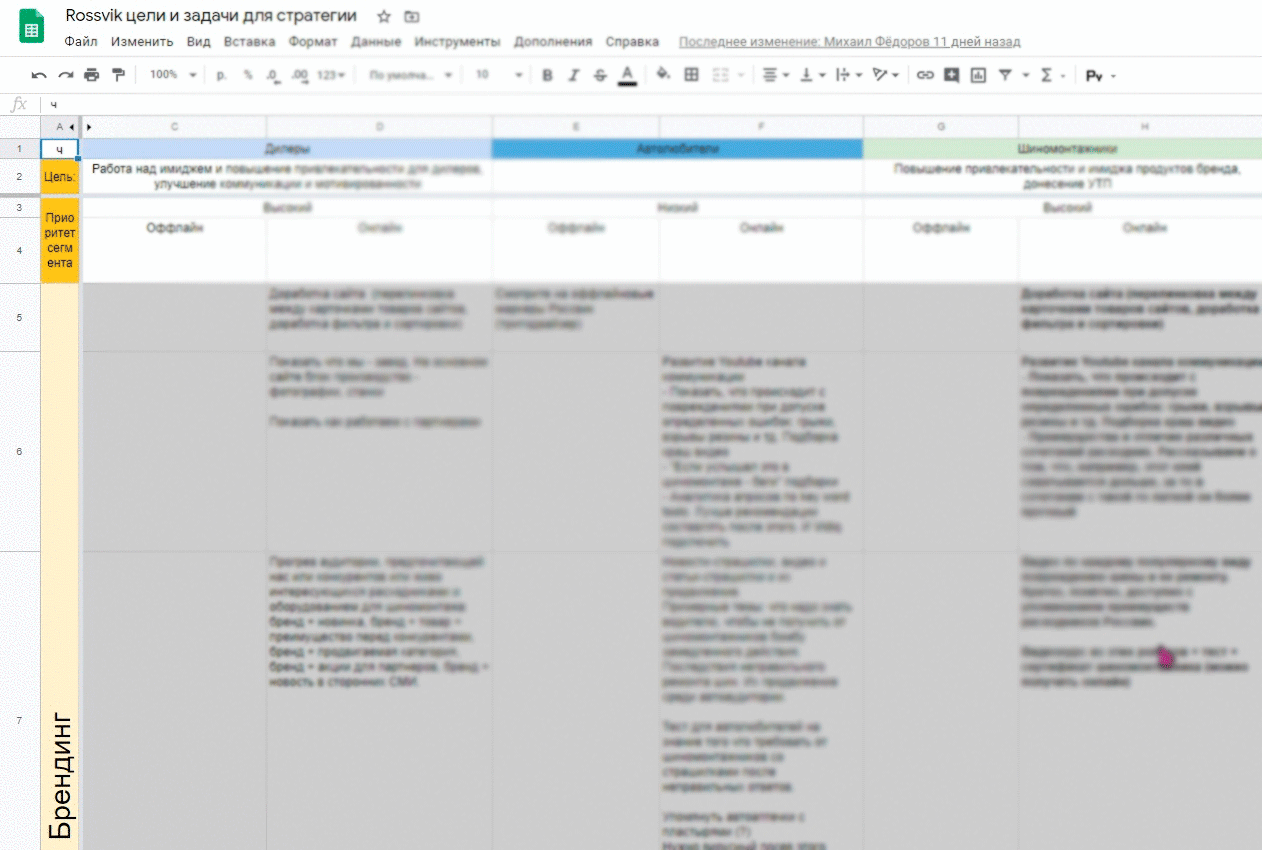Activate the paint format tool
The width and height of the screenshot is (1262, 850).
[x=119, y=75]
